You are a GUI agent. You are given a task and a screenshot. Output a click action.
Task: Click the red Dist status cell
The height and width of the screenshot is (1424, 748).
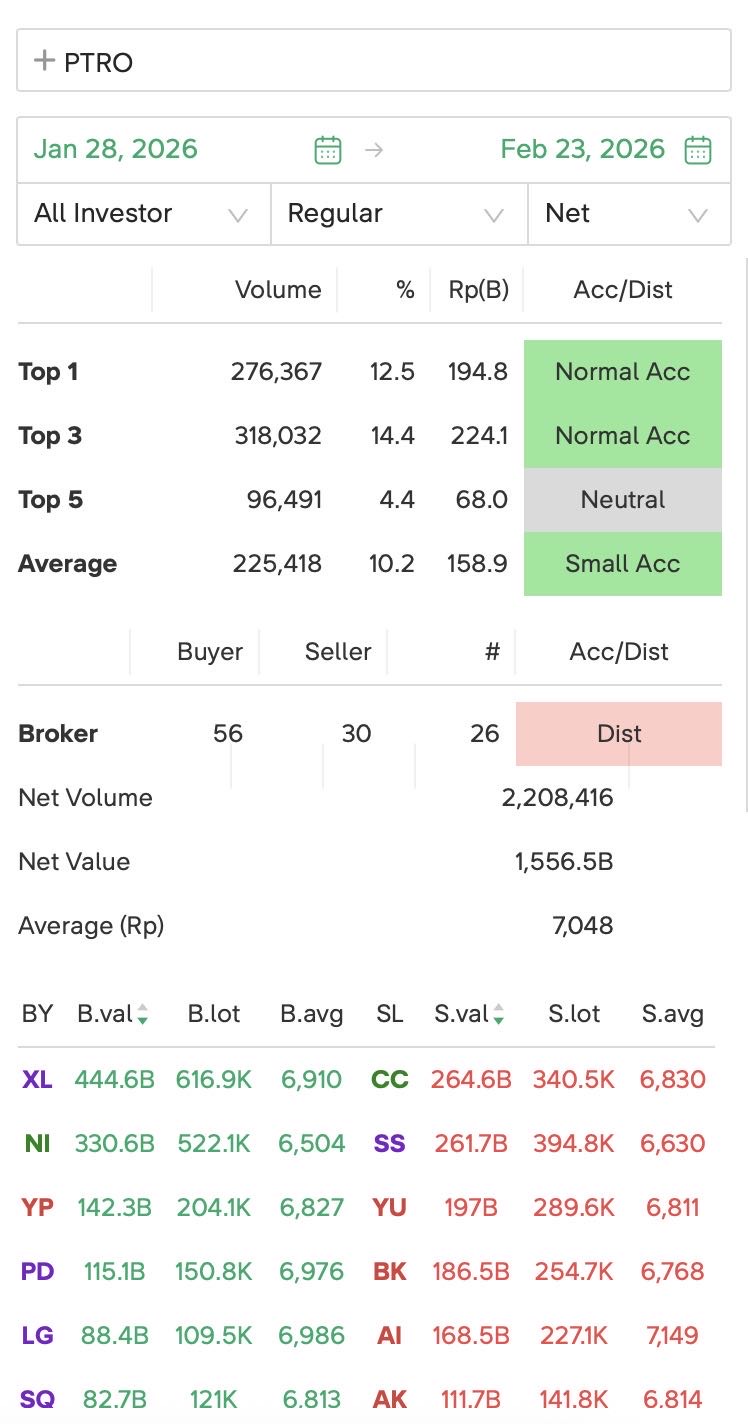point(618,734)
